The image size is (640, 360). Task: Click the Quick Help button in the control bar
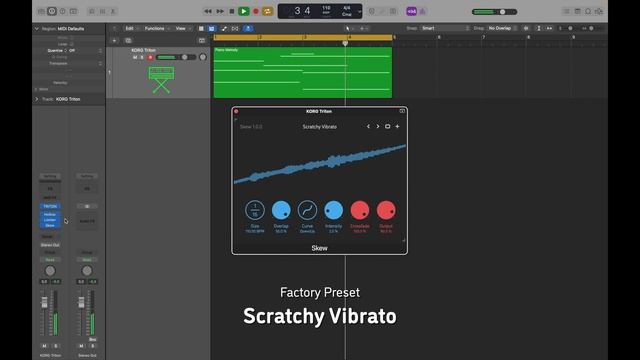[x=62, y=11]
